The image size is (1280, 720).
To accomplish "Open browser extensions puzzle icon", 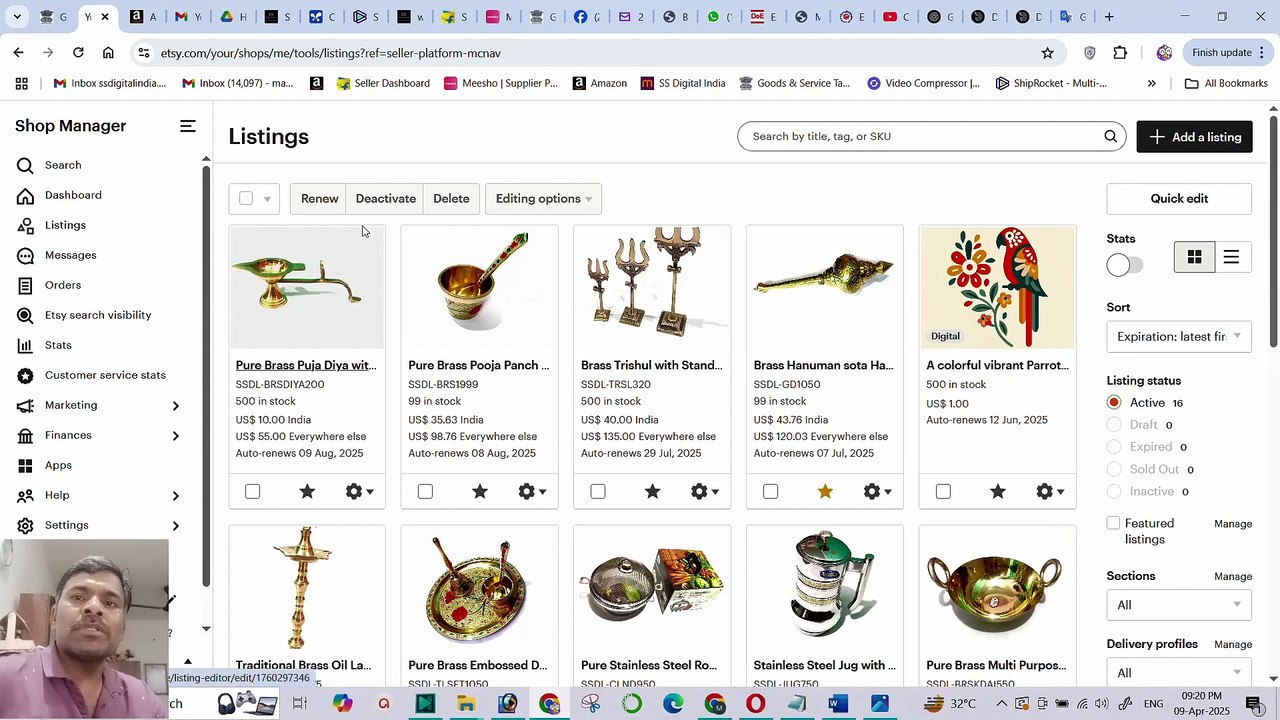I will (x=1120, y=53).
